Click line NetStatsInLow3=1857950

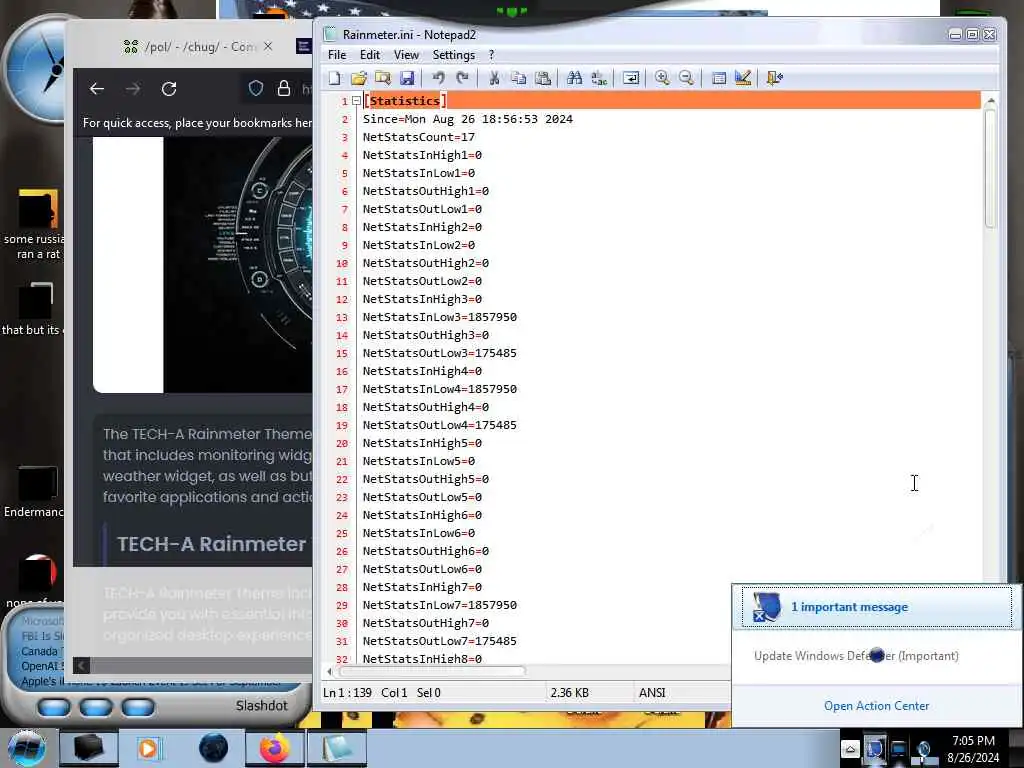coord(440,317)
